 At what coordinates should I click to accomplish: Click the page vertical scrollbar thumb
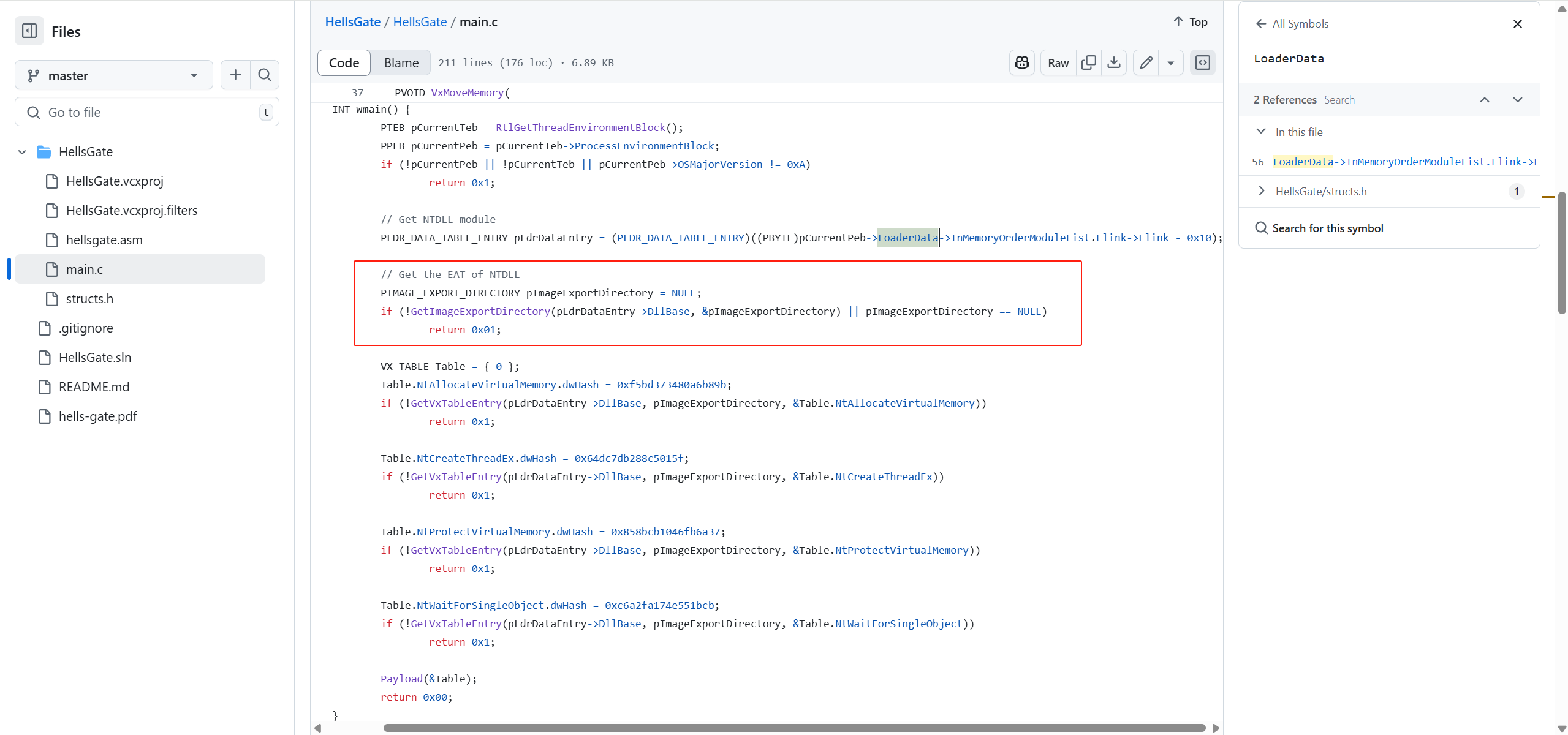(x=1562, y=252)
